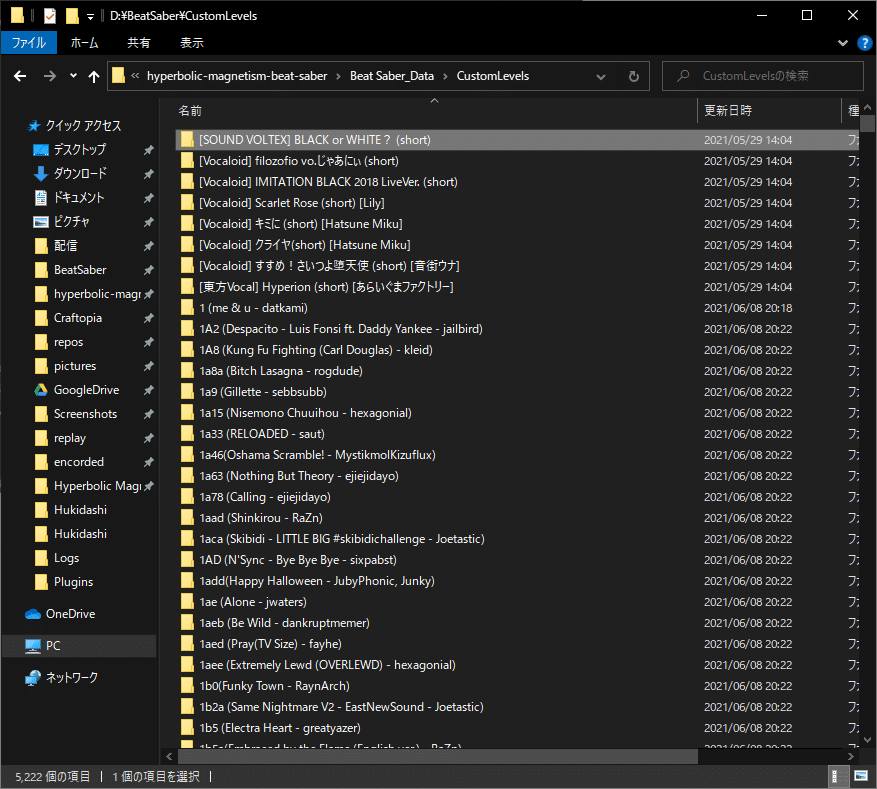Click the horizontal scrollbar thumb
The width and height of the screenshot is (877, 789).
437,757
